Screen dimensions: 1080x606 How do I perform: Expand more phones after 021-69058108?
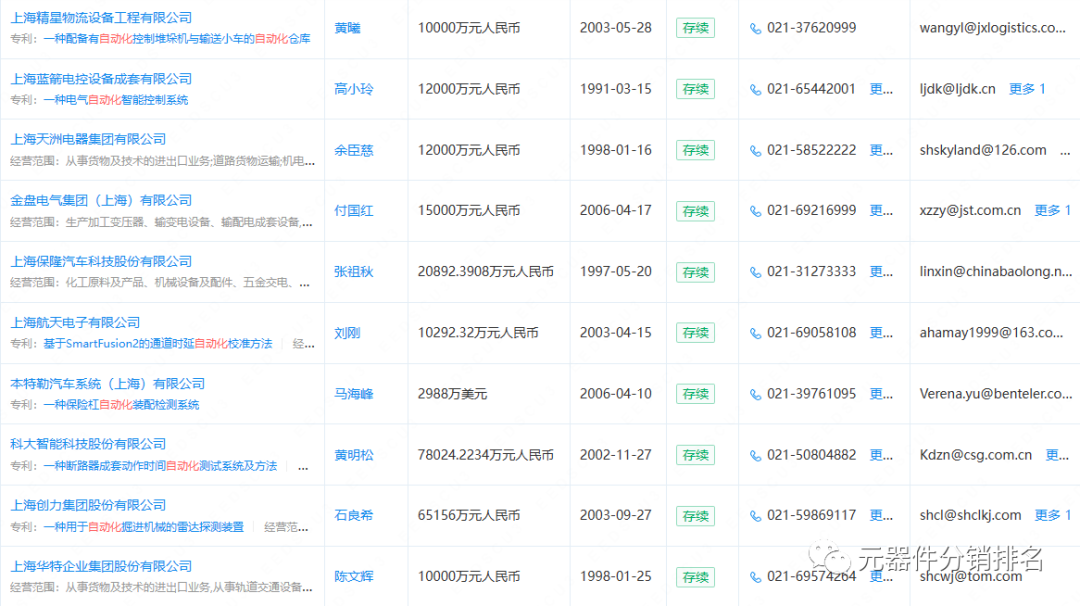pos(881,333)
